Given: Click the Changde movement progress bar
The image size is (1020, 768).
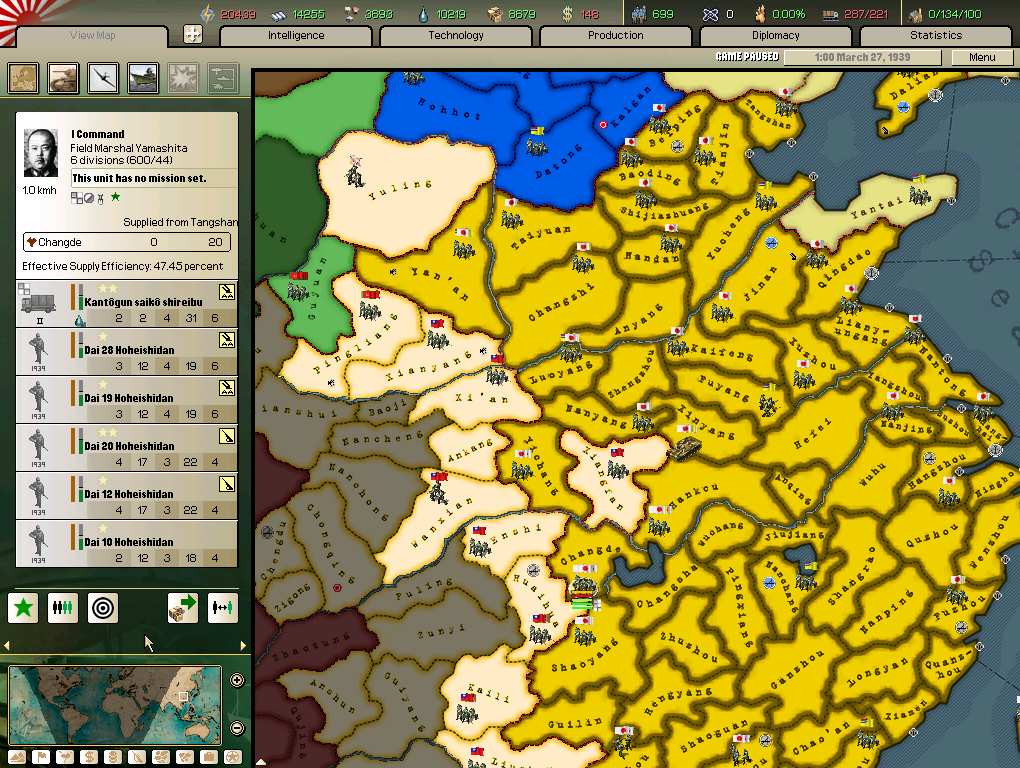Looking at the screenshot, I should coord(127,242).
